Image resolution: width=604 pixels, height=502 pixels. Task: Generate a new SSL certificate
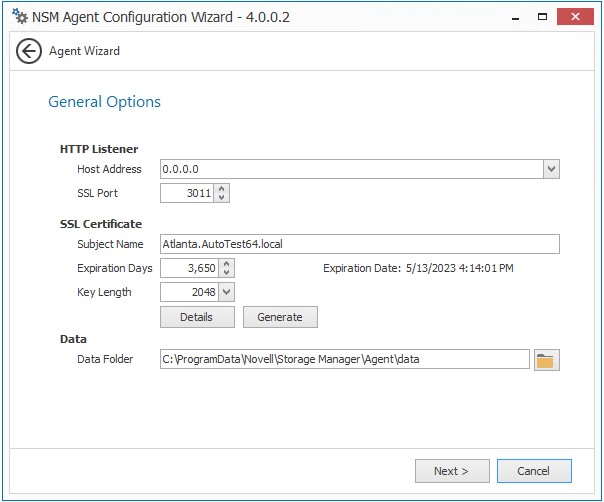pyautogui.click(x=280, y=317)
